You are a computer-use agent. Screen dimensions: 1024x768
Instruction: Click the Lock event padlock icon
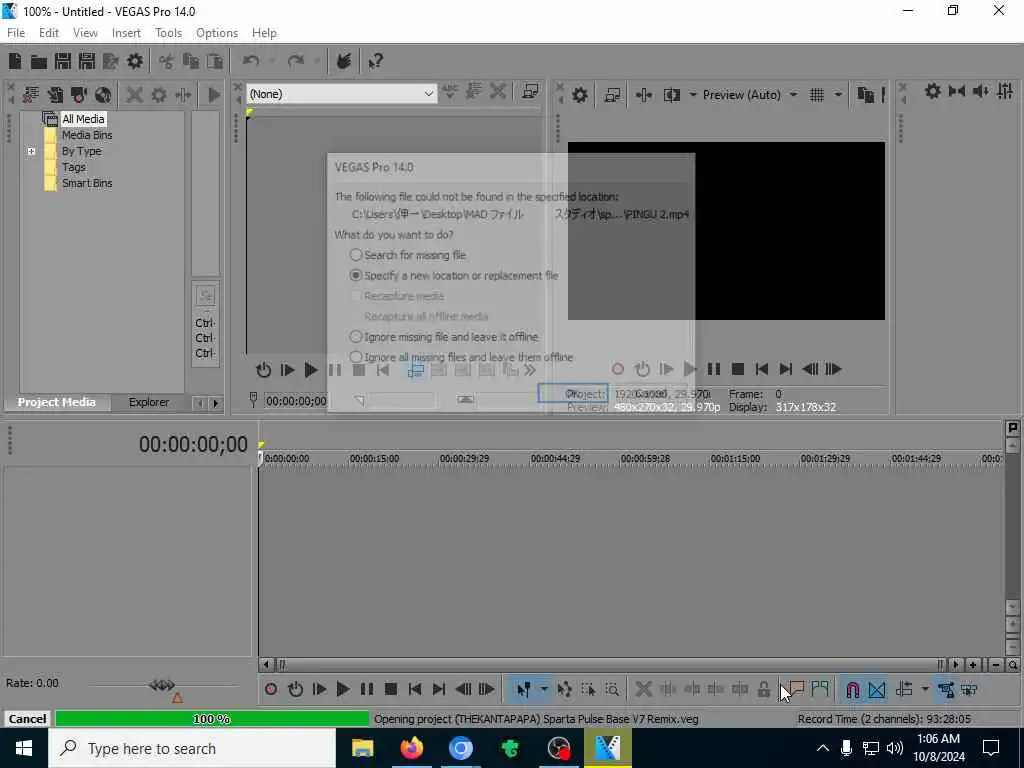(x=763, y=689)
